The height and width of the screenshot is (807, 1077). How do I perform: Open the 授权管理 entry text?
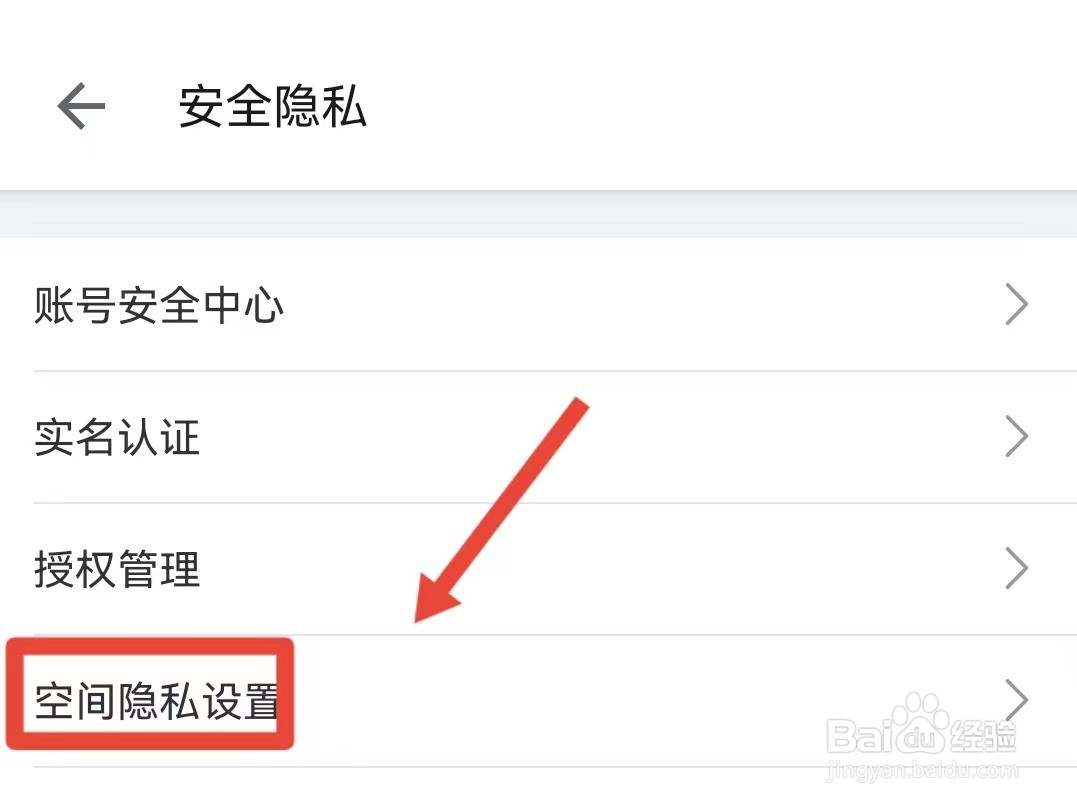pyautogui.click(x=117, y=570)
